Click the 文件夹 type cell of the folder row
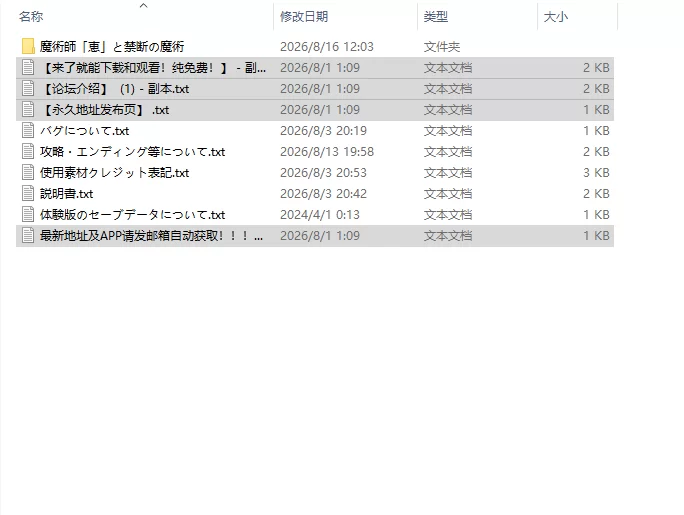 pyautogui.click(x=441, y=47)
